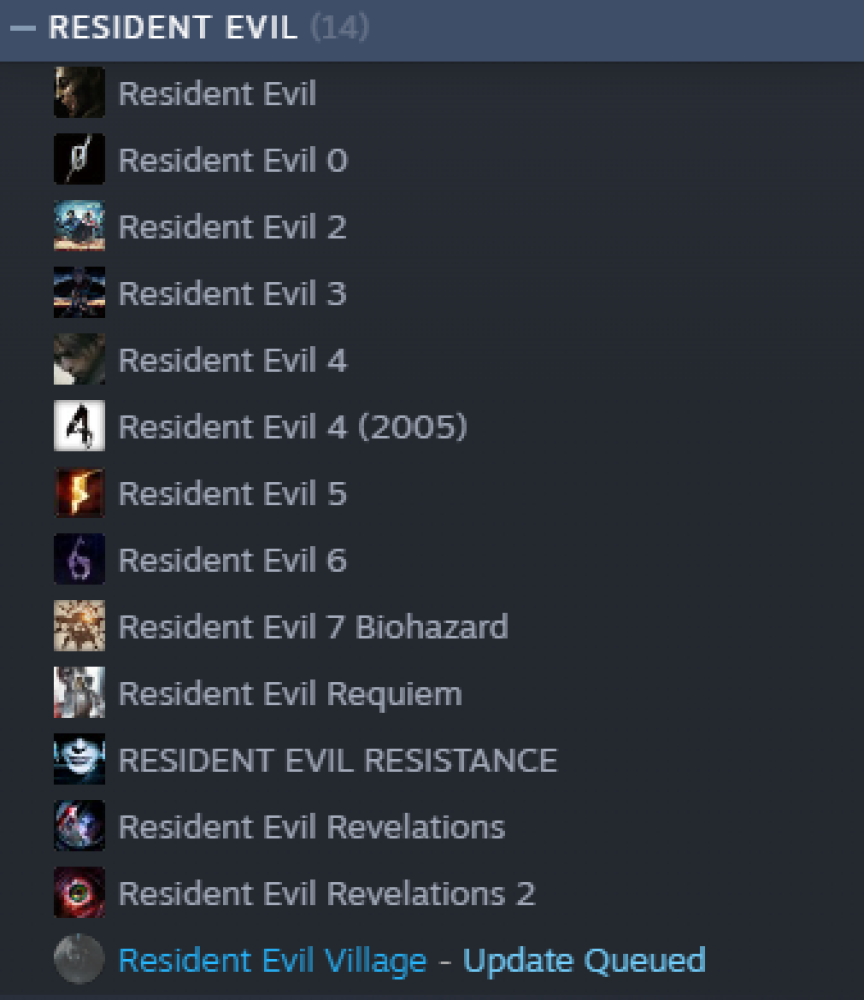This screenshot has height=1000, width=864.
Task: Open RESIDENT EVIL RESISTANCE game entry
Action: [x=432, y=760]
